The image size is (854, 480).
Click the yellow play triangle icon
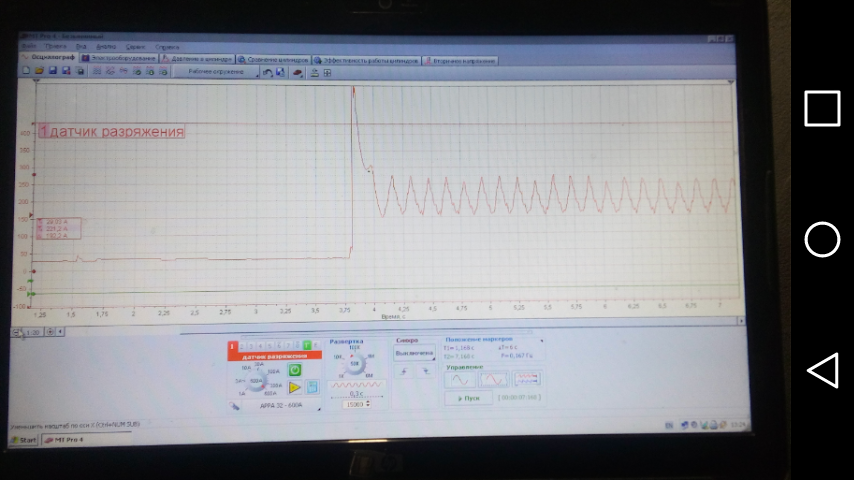pyautogui.click(x=295, y=387)
